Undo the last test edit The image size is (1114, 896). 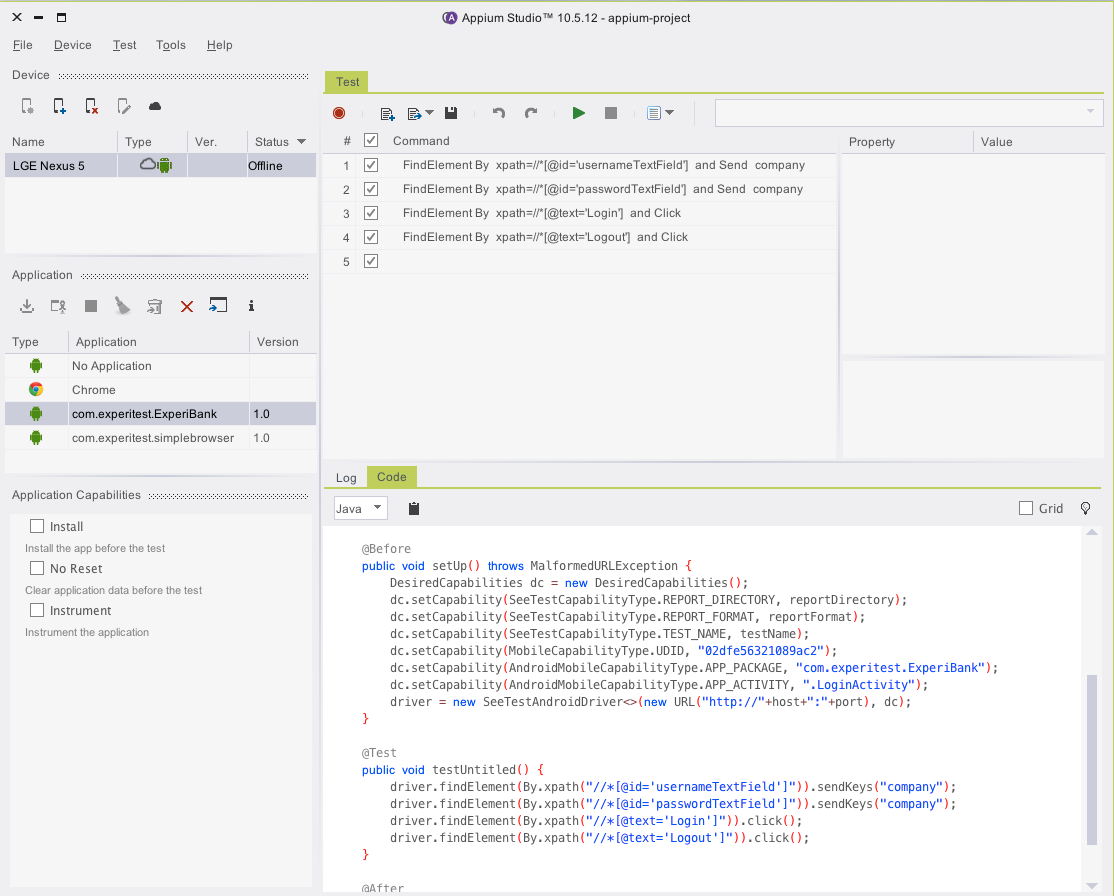coord(499,113)
